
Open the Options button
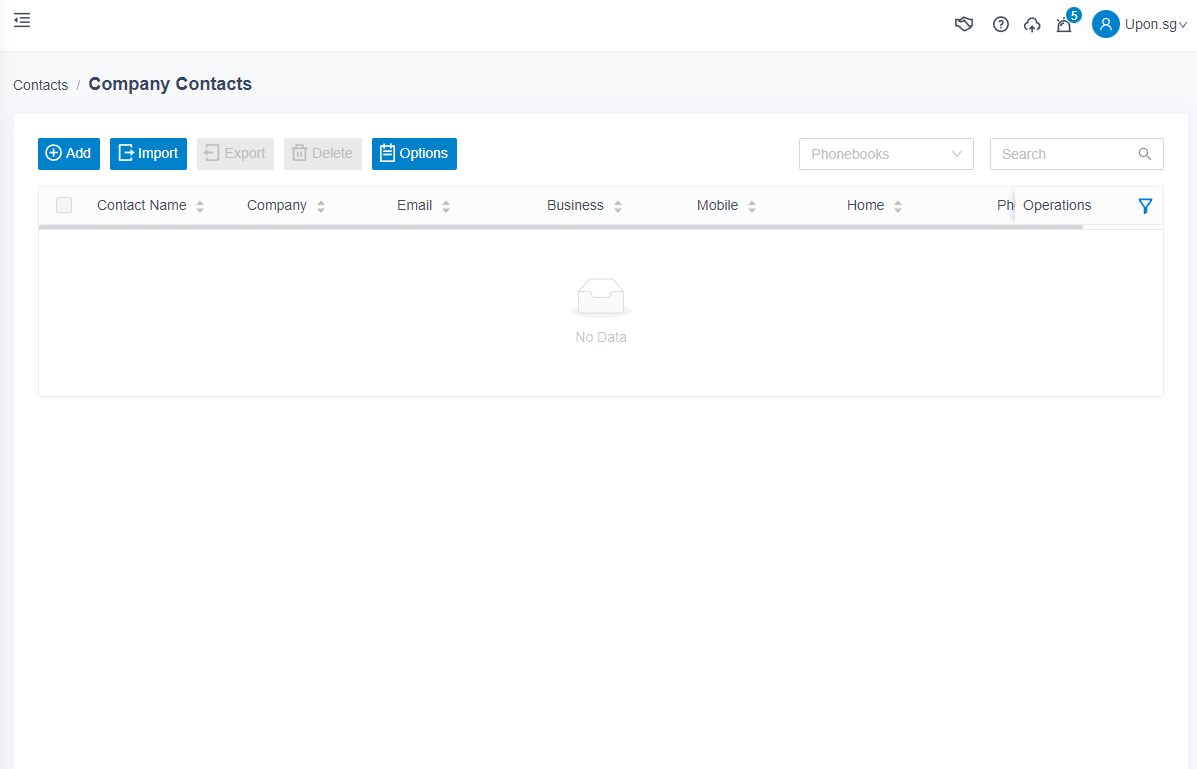414,154
